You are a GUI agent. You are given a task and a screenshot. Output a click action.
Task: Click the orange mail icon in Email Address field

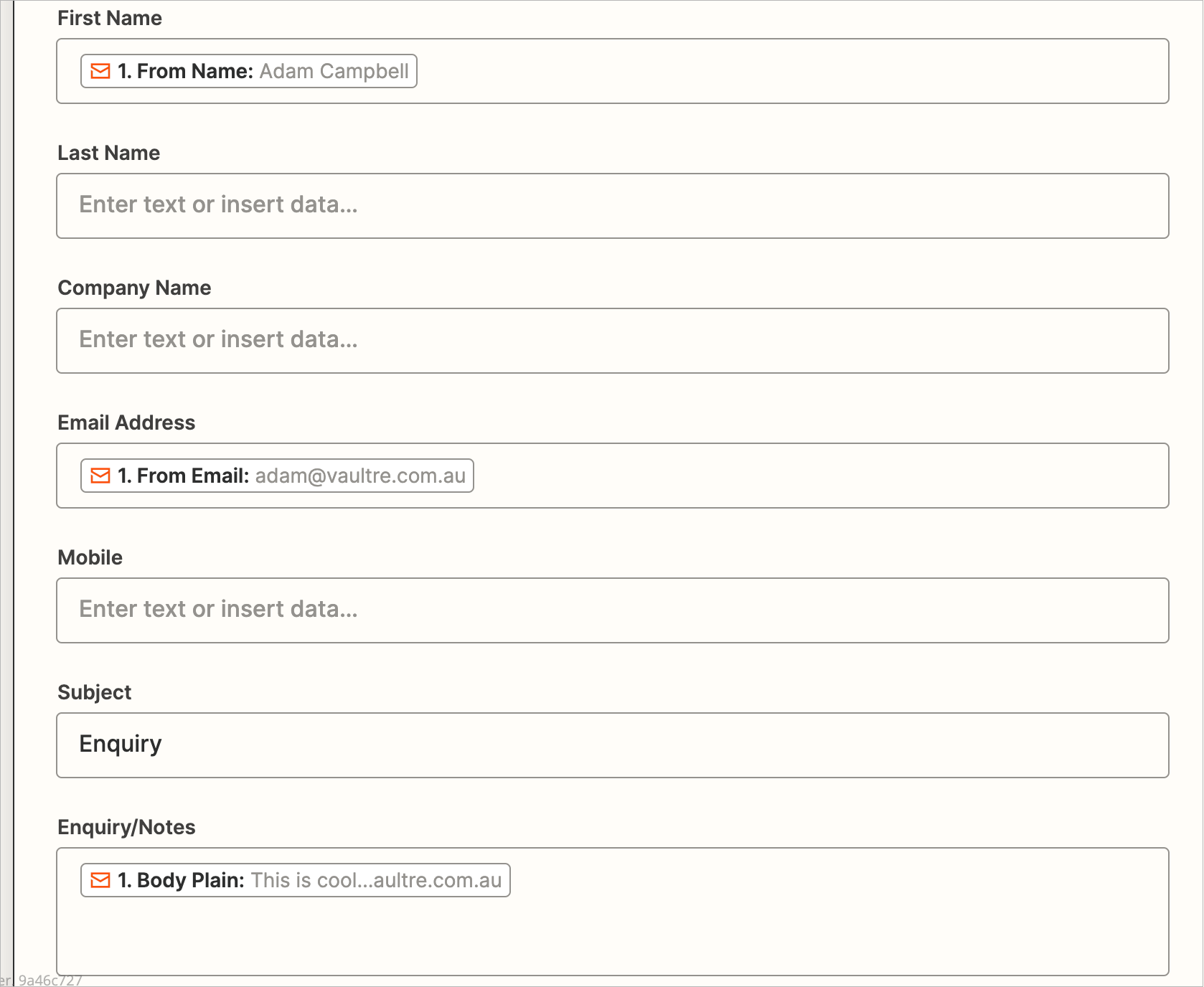tap(100, 476)
